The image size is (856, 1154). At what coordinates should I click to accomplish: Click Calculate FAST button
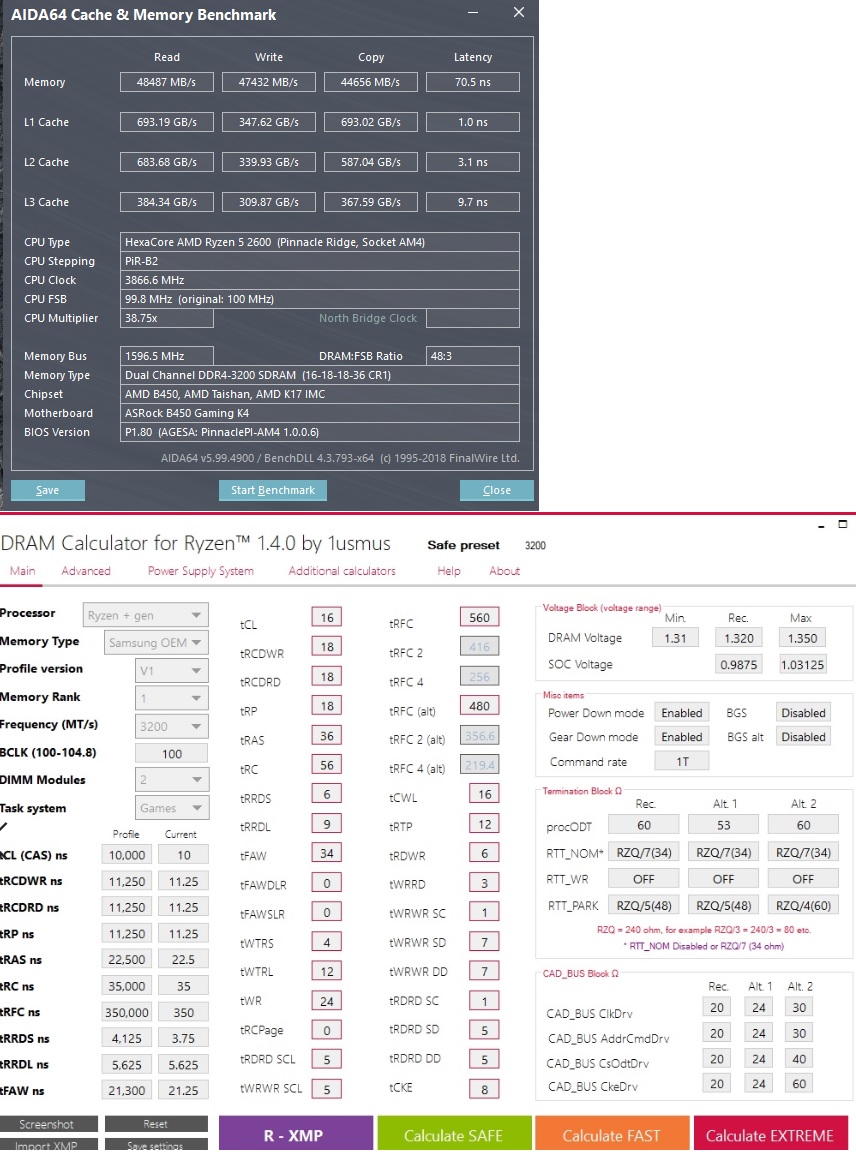pyautogui.click(x=612, y=1135)
